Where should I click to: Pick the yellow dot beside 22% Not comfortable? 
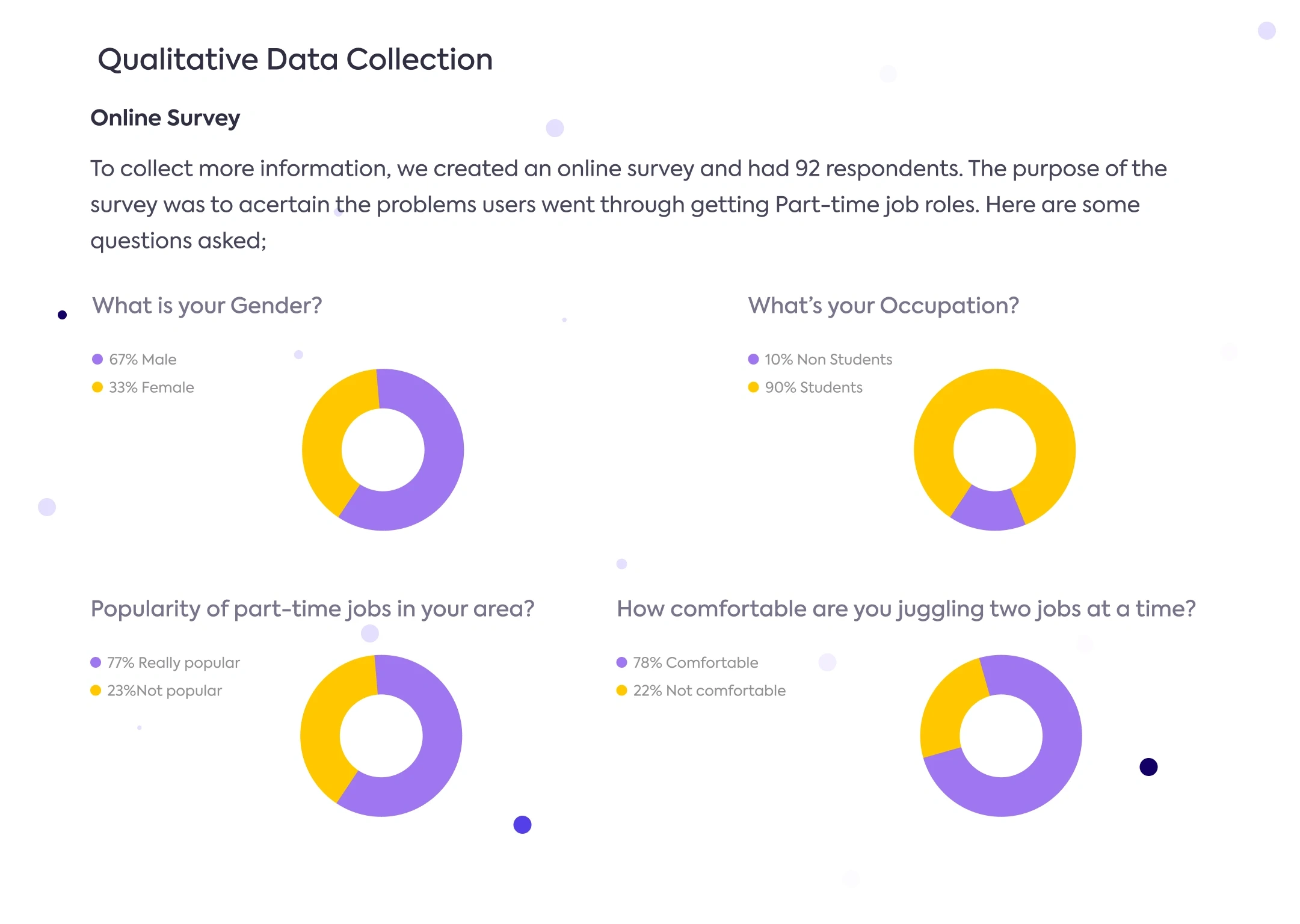point(622,690)
